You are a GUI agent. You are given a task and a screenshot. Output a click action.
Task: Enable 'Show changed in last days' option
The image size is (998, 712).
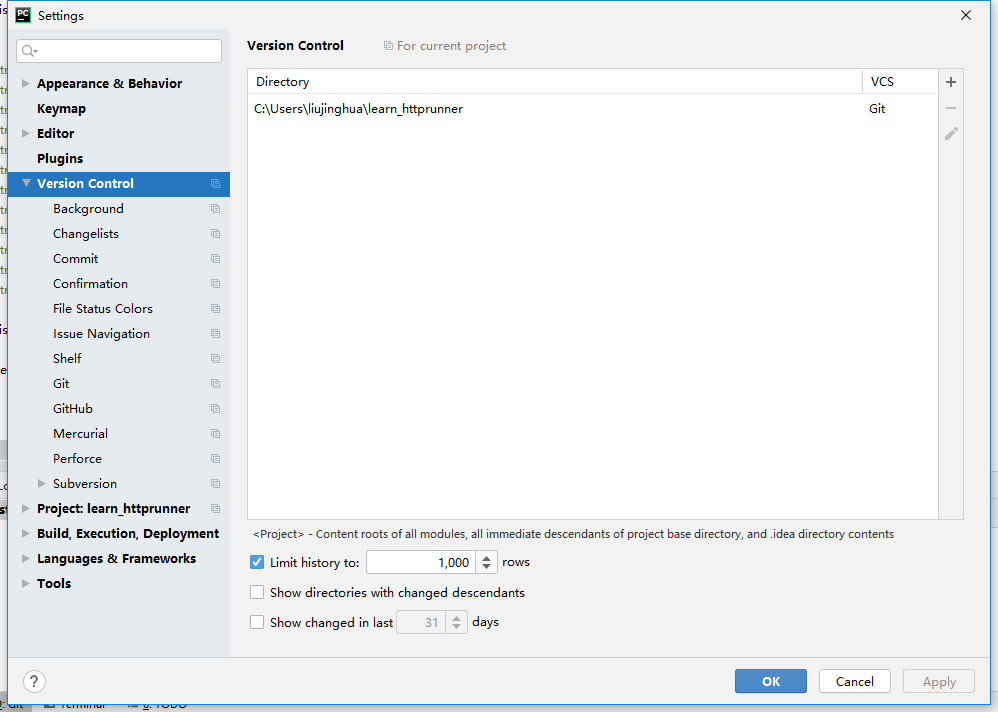257,622
